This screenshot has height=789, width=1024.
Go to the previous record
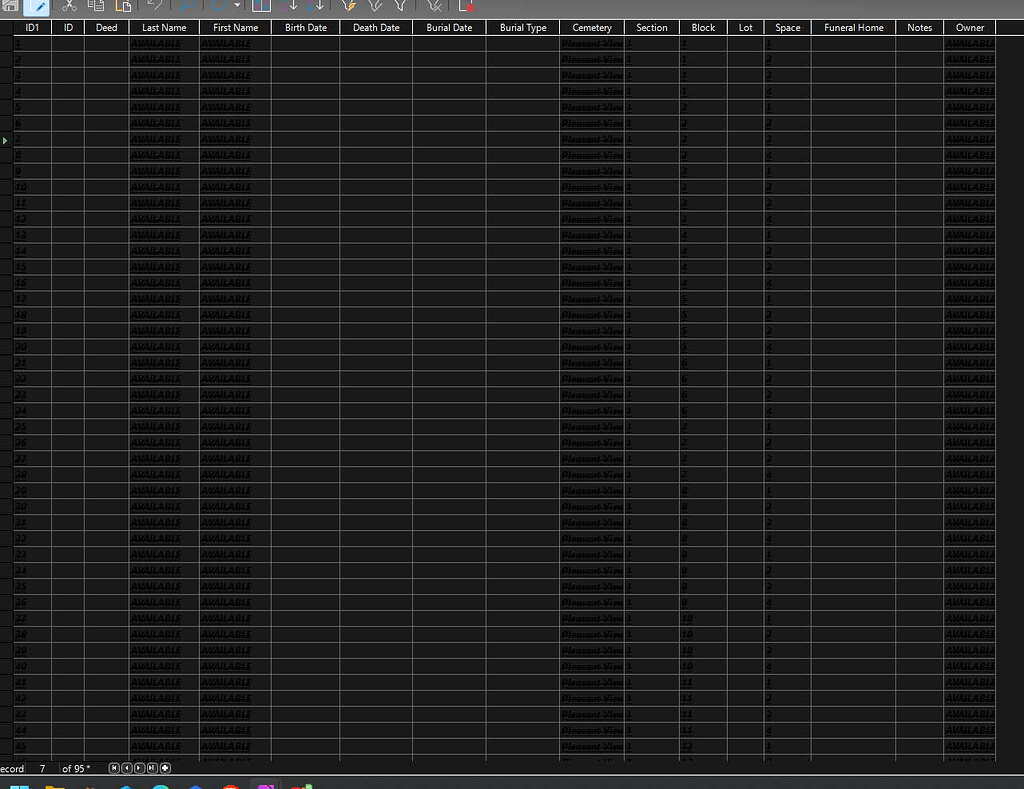click(127, 768)
